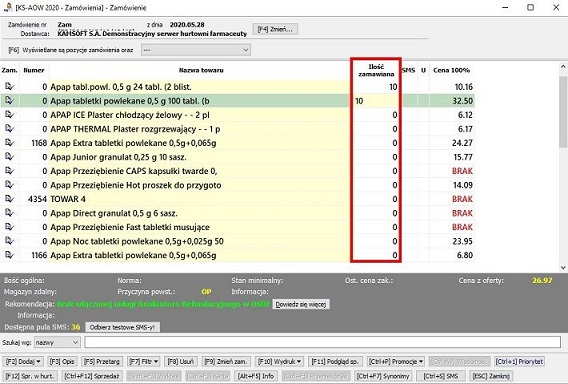Click order icon for Apap Direct granulat row

point(9,213)
